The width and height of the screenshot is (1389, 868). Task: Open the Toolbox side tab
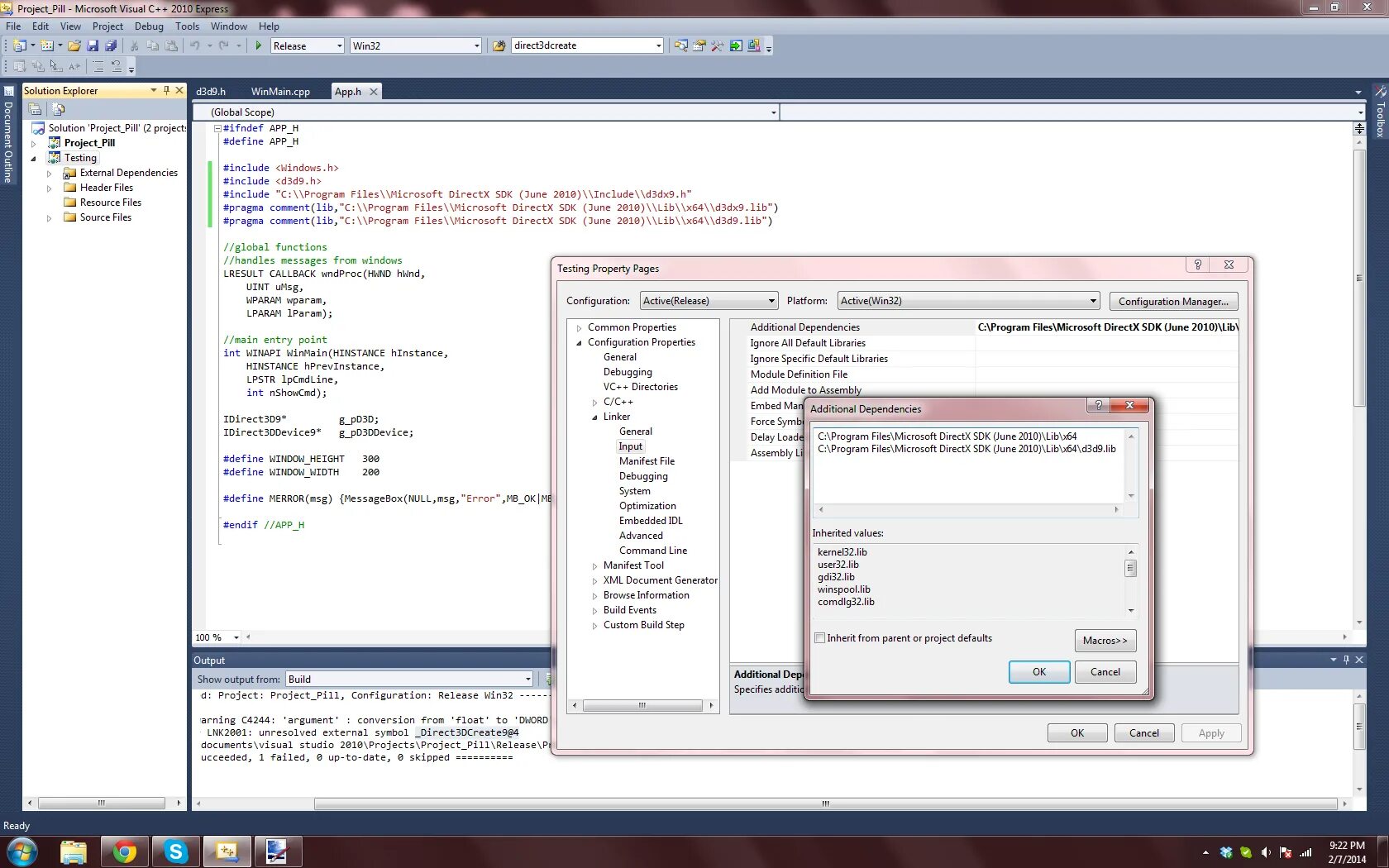[1380, 112]
